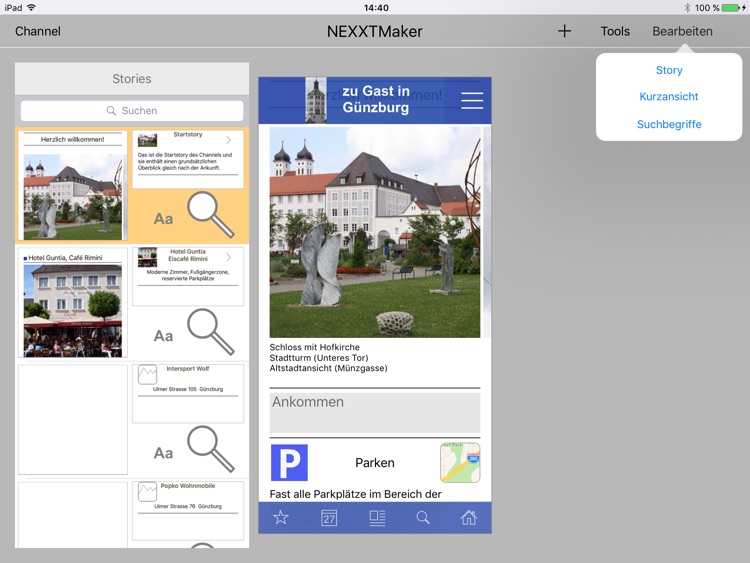Click the Wi-Fi icon in status bar
The image size is (750, 563).
(31, 7)
